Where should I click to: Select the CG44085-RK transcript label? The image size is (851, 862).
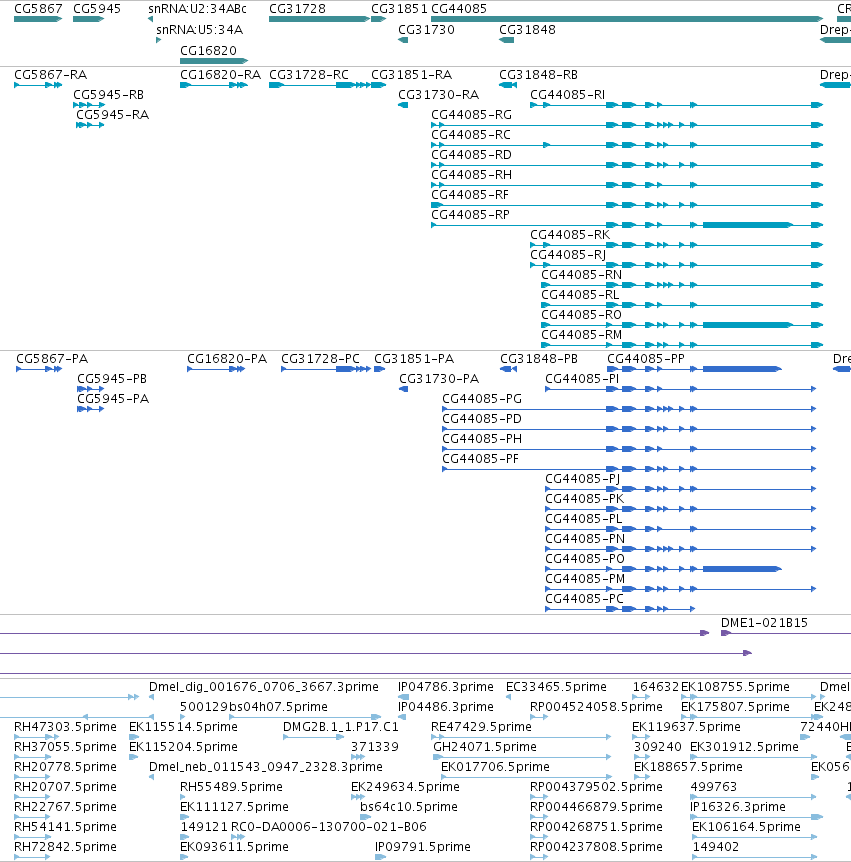pyautogui.click(x=570, y=235)
